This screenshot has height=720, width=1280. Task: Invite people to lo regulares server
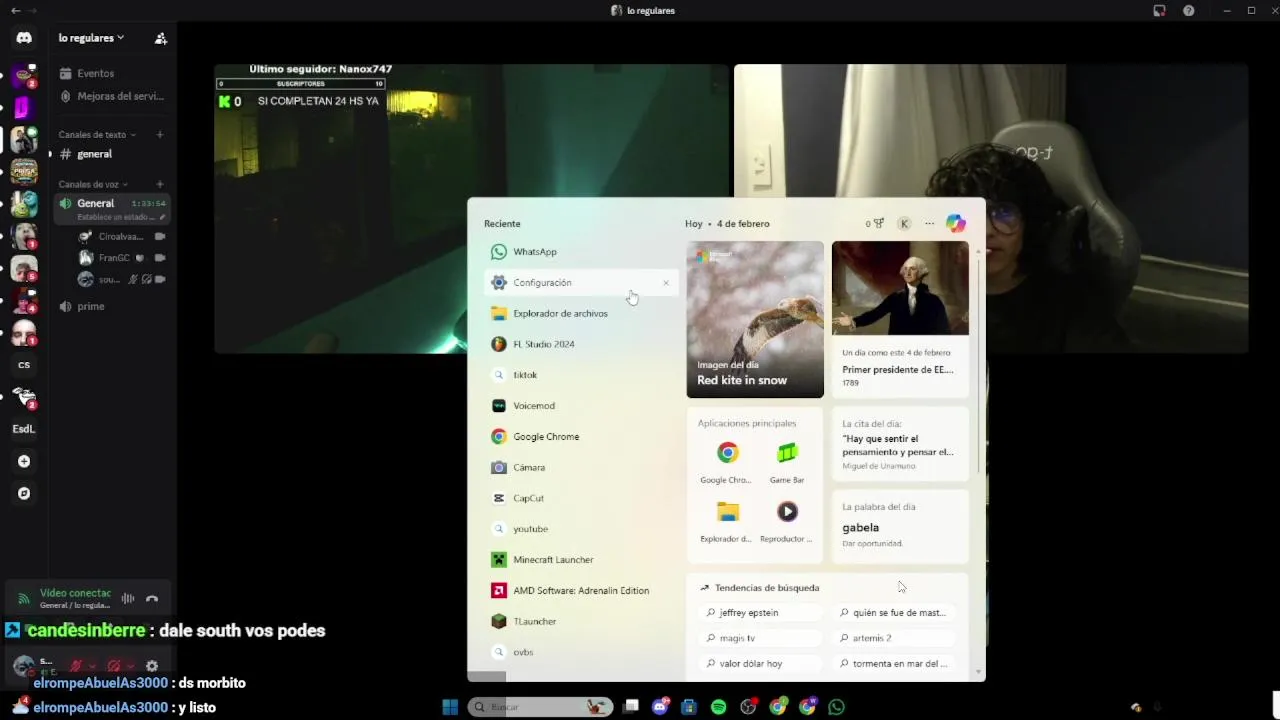point(160,38)
